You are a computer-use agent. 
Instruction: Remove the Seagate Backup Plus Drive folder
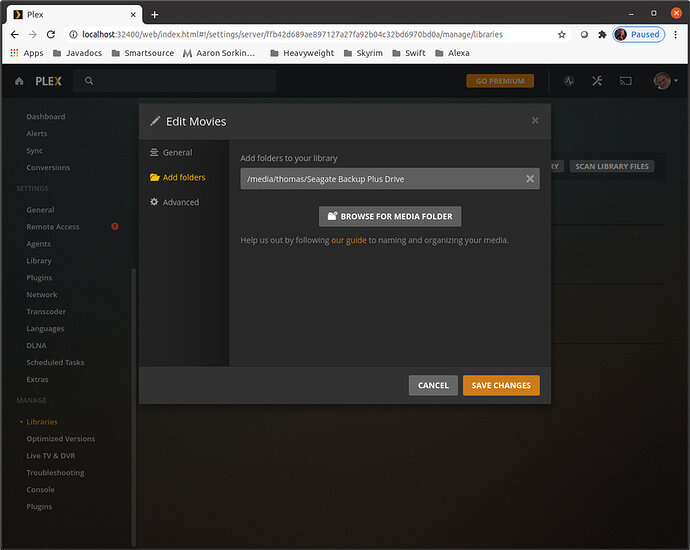coord(530,179)
